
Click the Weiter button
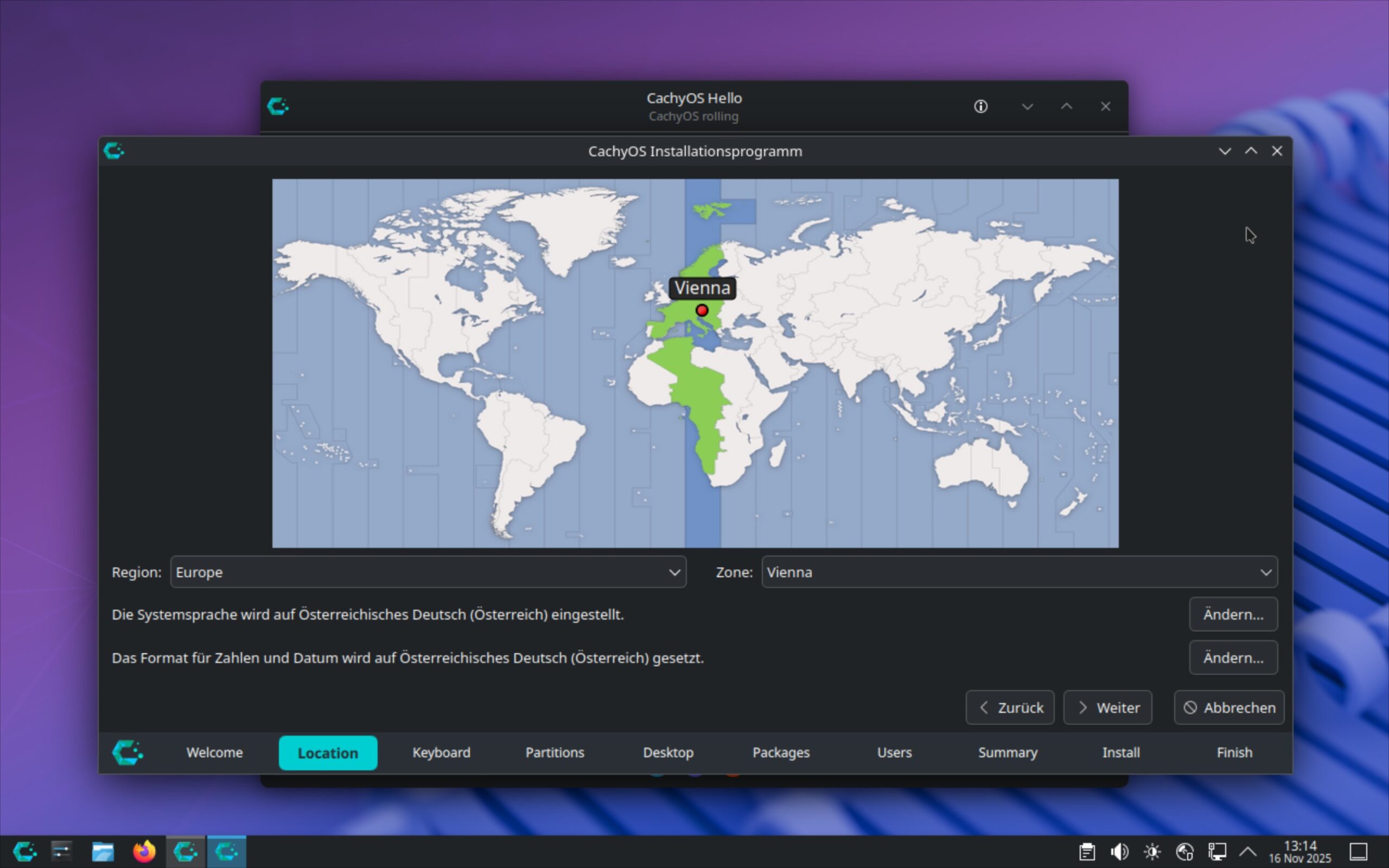pyautogui.click(x=1107, y=707)
